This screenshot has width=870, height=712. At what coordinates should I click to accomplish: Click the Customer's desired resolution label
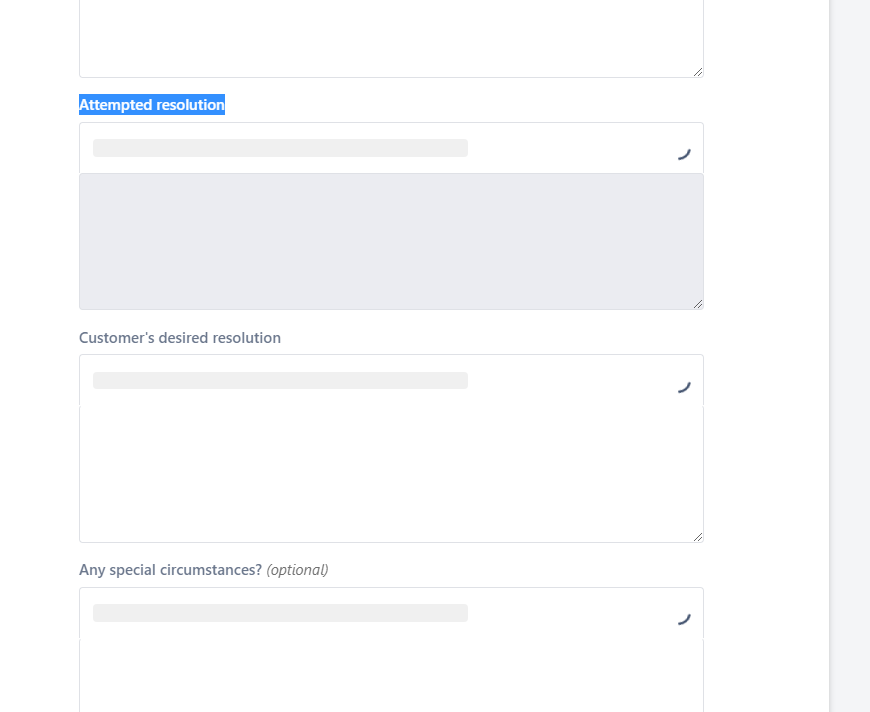180,338
